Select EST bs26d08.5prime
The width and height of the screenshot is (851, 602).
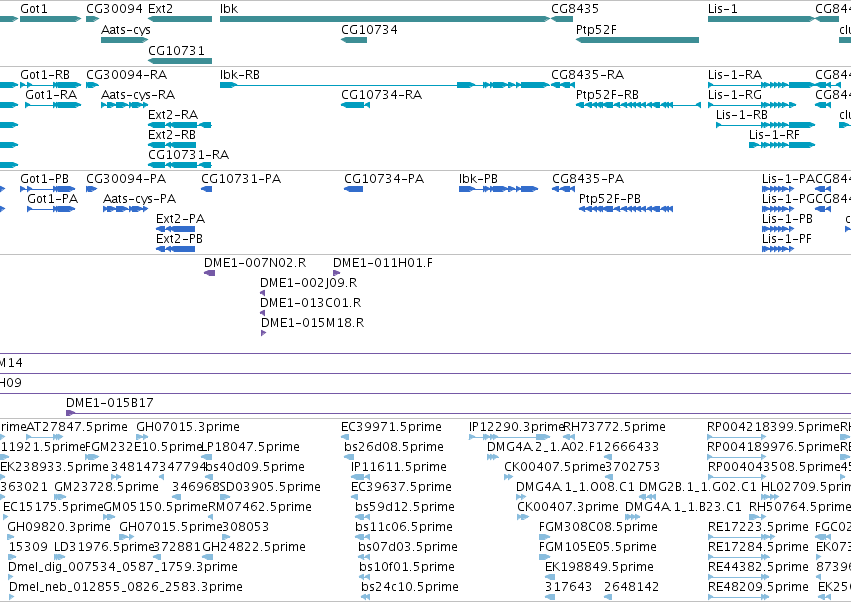[349, 457]
